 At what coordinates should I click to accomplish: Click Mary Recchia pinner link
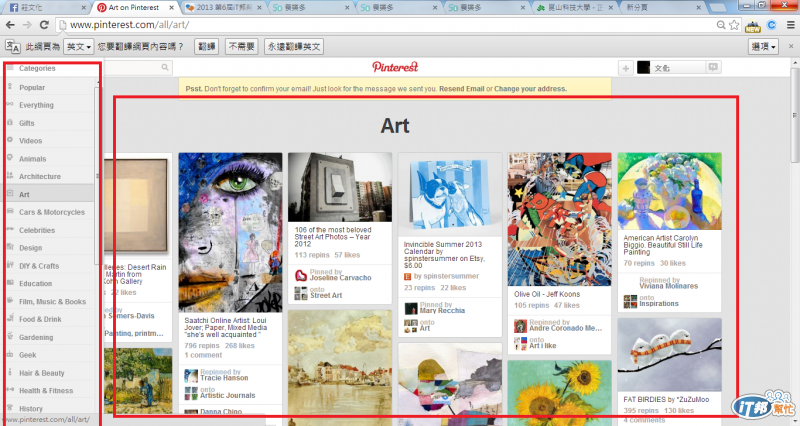(x=442, y=311)
